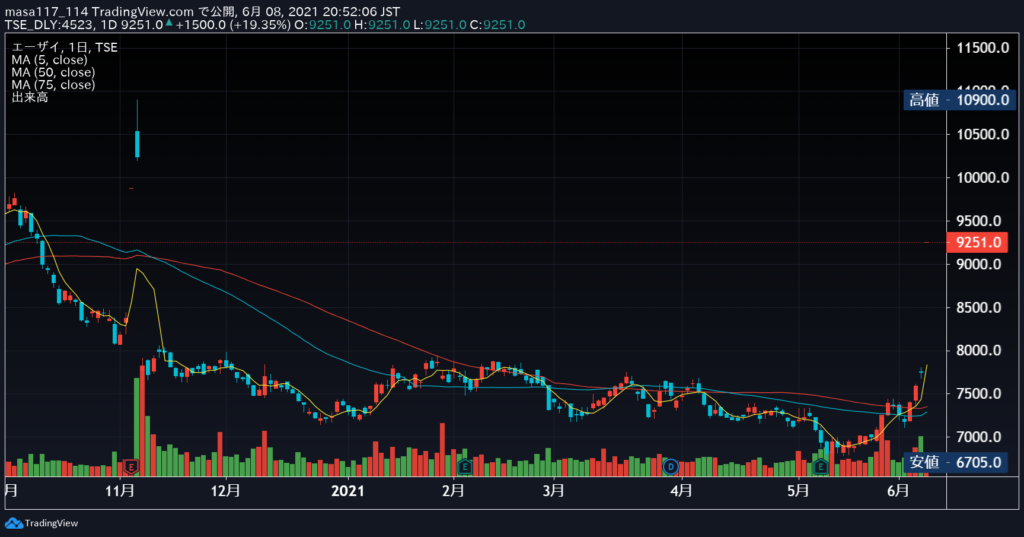
Task: Select the MA (50, close) indicator label
Action: (x=53, y=72)
